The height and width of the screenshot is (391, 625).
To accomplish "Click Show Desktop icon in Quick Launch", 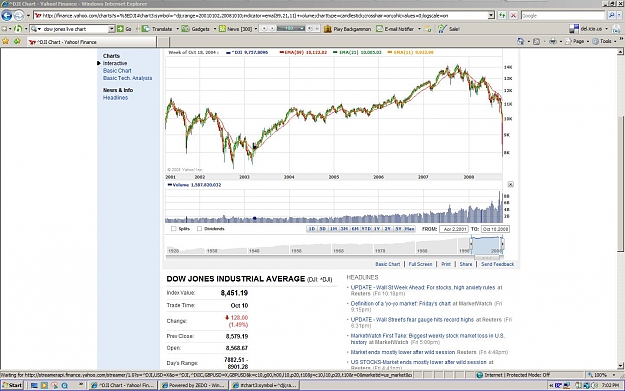I will click(34, 385).
